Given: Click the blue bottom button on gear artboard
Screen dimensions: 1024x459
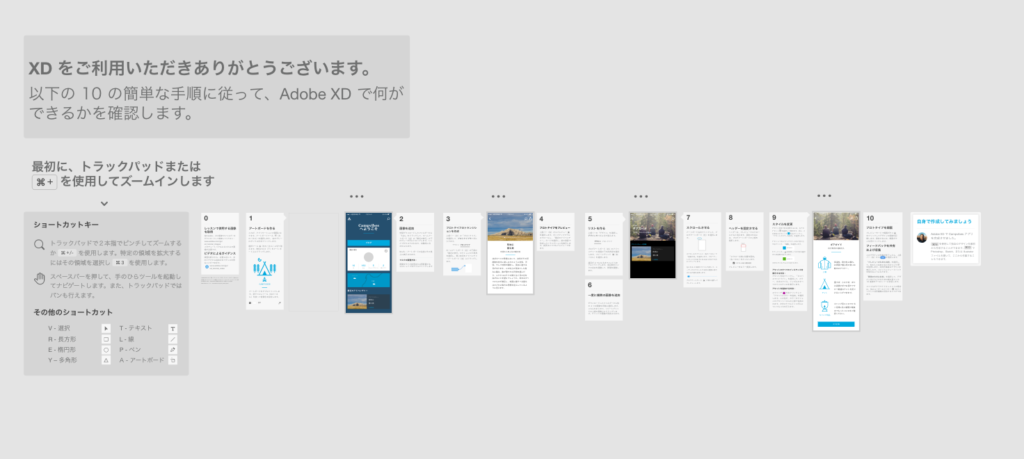Looking at the screenshot, I should coord(836,324).
